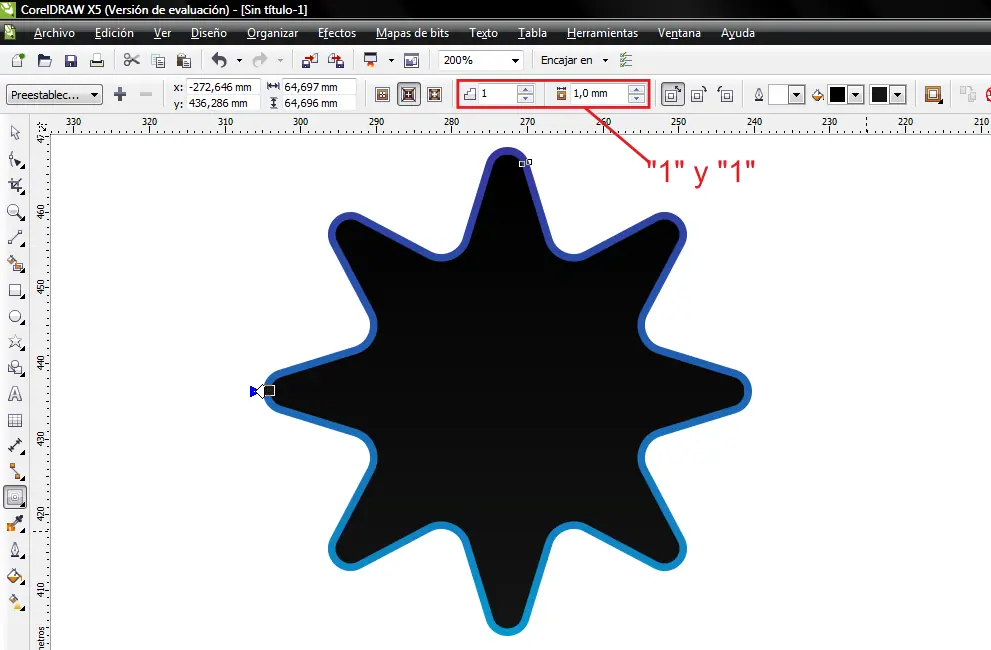Screen dimensions: 991x650
Task: Choose the Text tool
Action: pos(15,394)
